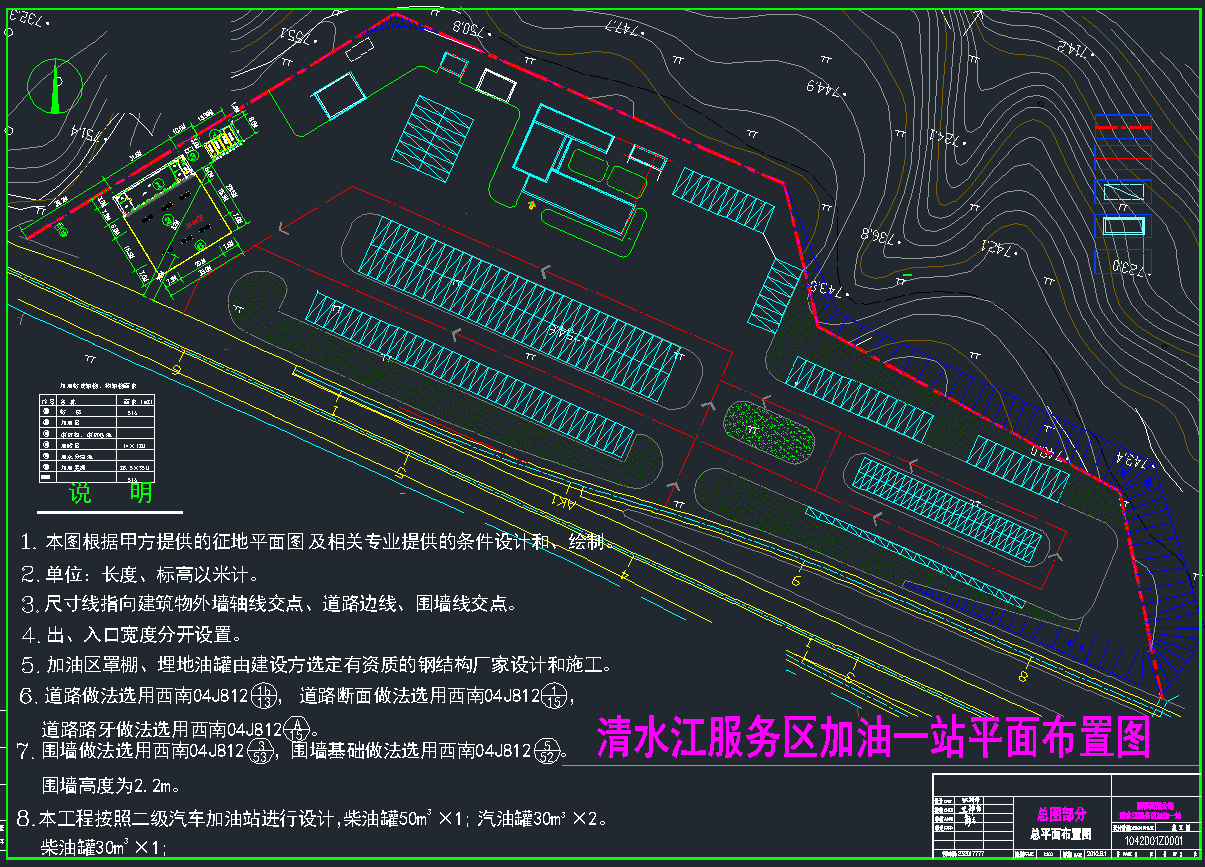Click the circled 5/52 detail reference in note 7
This screenshot has height=867, width=1205.
[x=546, y=748]
